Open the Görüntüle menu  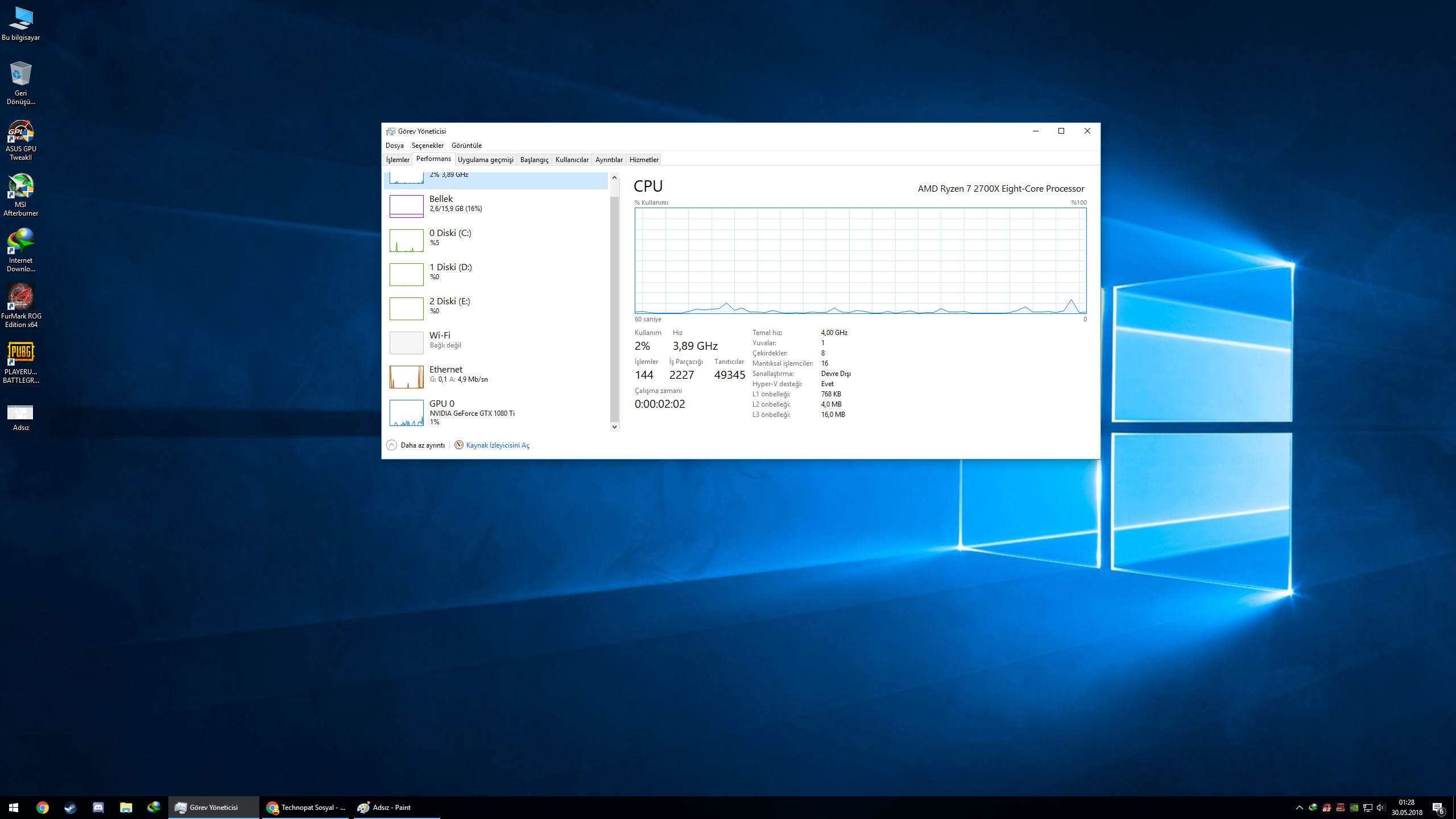pyautogui.click(x=466, y=146)
